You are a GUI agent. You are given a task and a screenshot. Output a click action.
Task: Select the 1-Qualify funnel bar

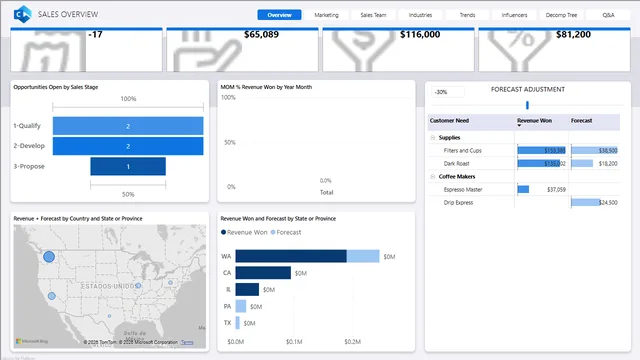128,126
